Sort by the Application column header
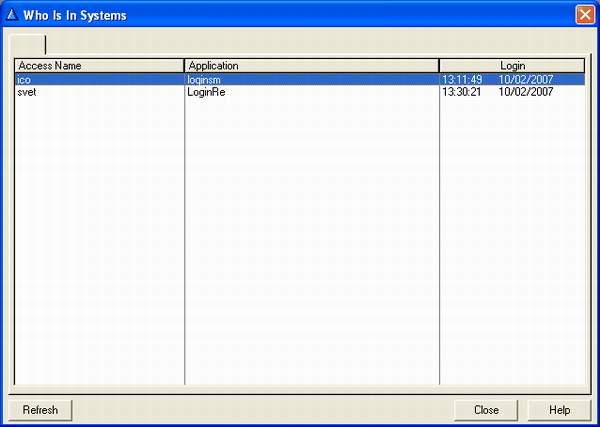 (311, 66)
